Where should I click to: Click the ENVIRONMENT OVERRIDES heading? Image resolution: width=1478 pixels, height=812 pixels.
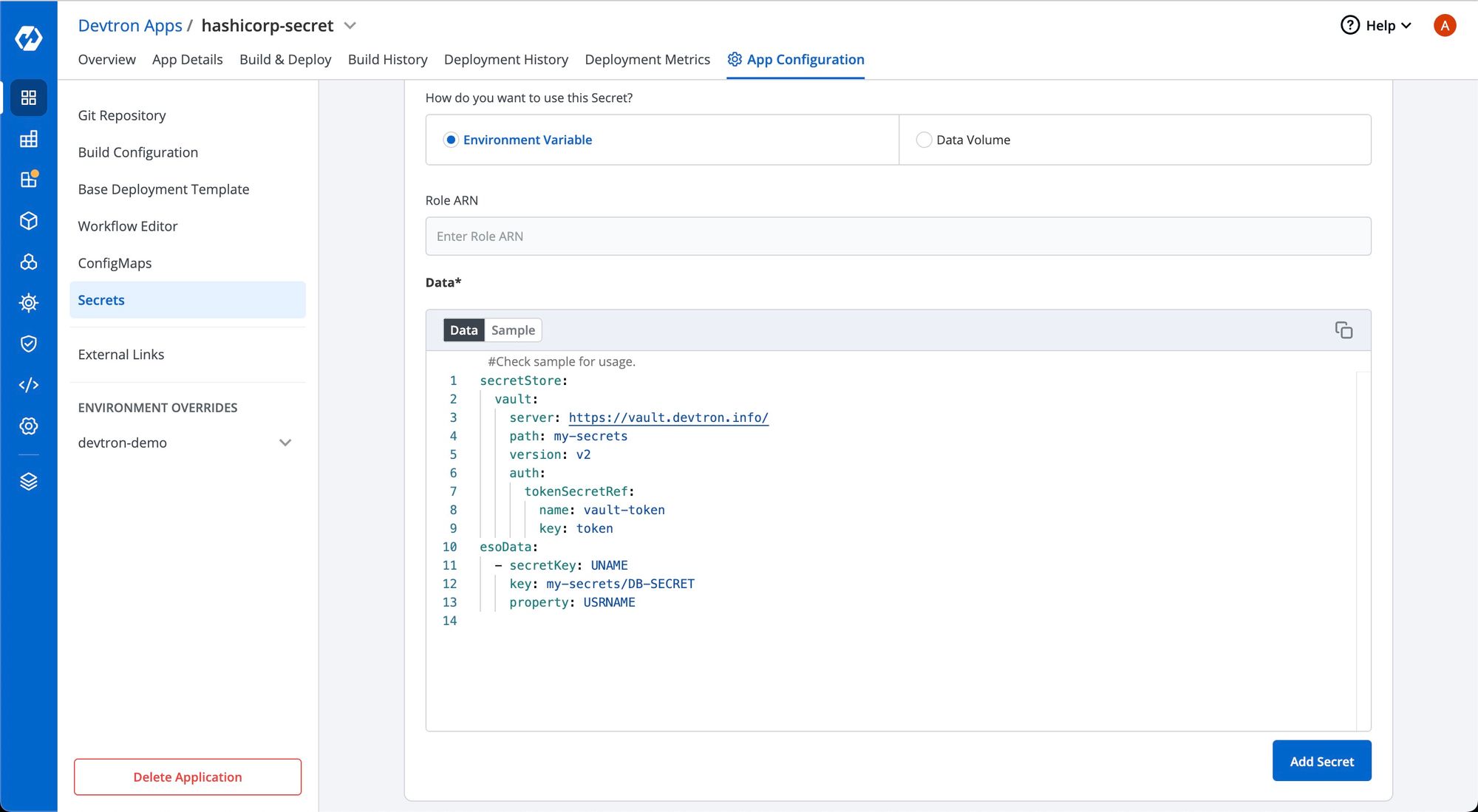157,408
